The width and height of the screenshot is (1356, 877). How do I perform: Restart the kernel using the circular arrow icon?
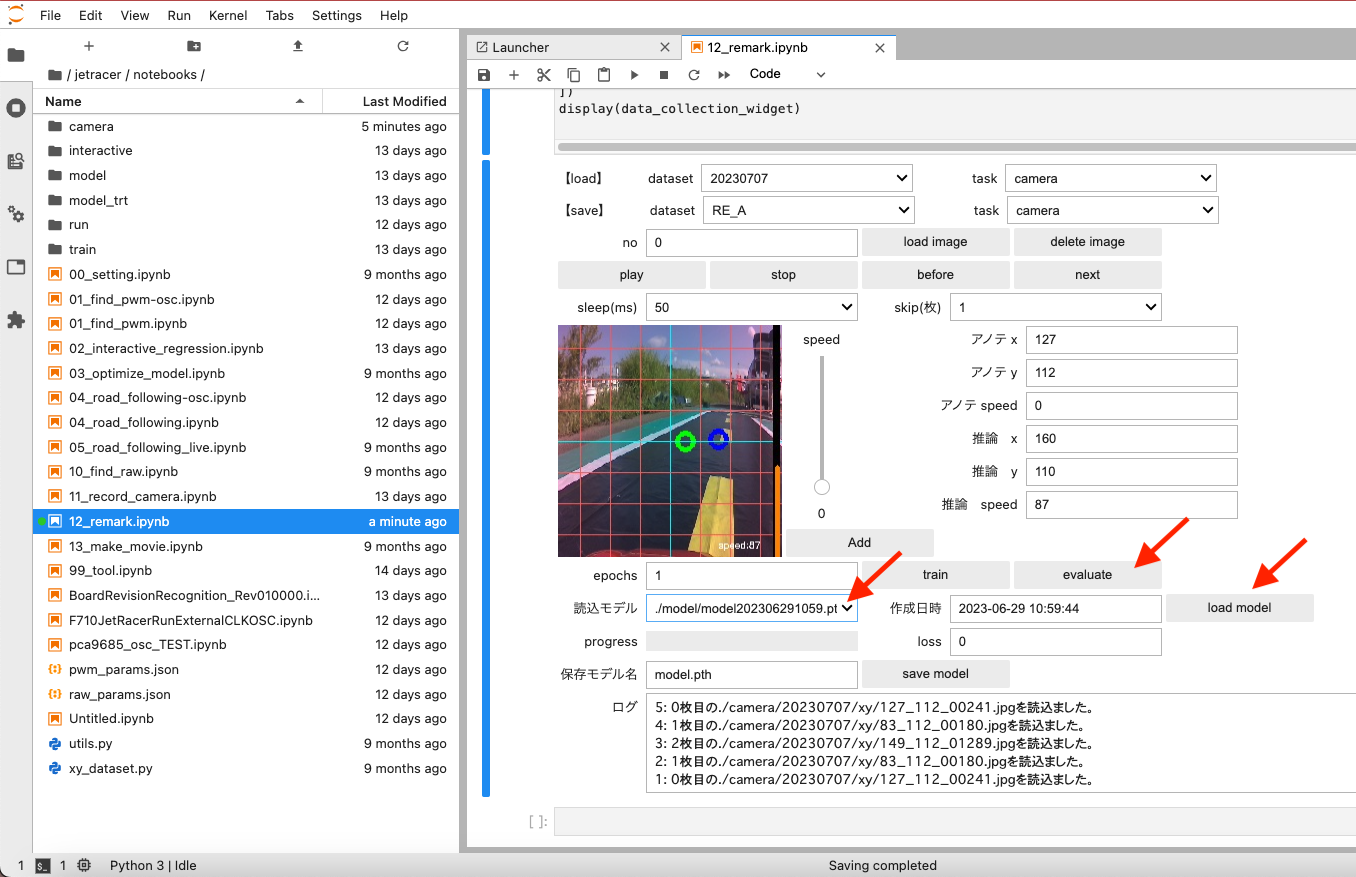pyautogui.click(x=694, y=75)
